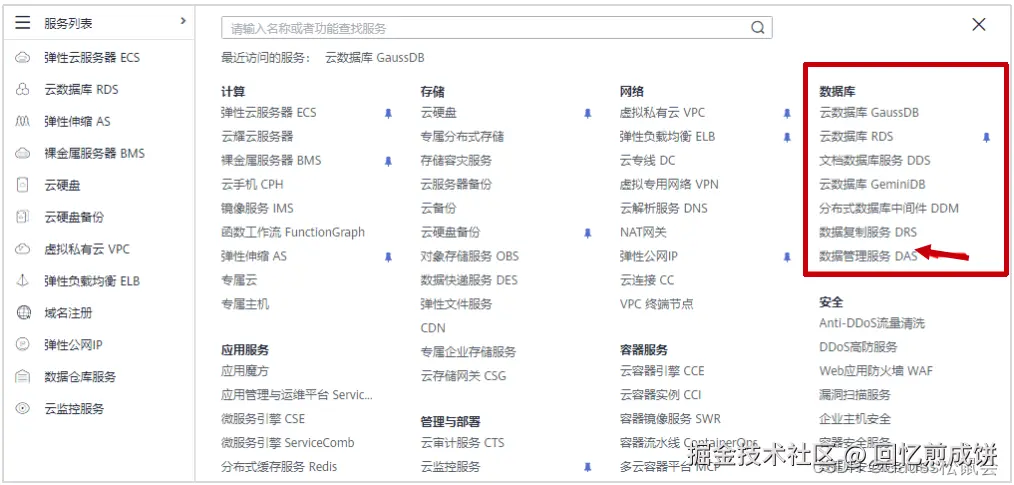Unpin 虚拟私有云 VPC in 网络 list
The image size is (1014, 485).
tap(787, 113)
